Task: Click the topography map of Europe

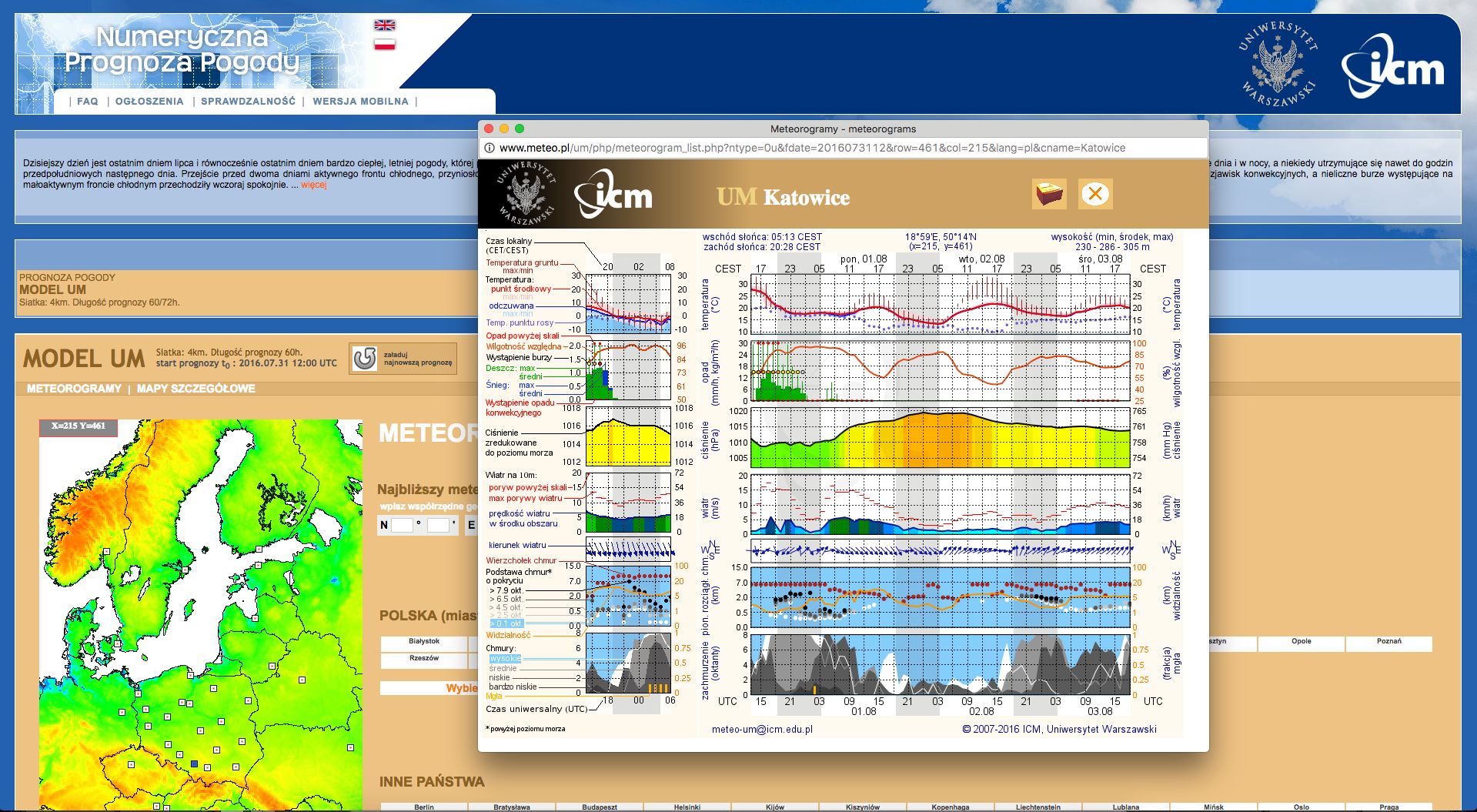Action: [201, 614]
